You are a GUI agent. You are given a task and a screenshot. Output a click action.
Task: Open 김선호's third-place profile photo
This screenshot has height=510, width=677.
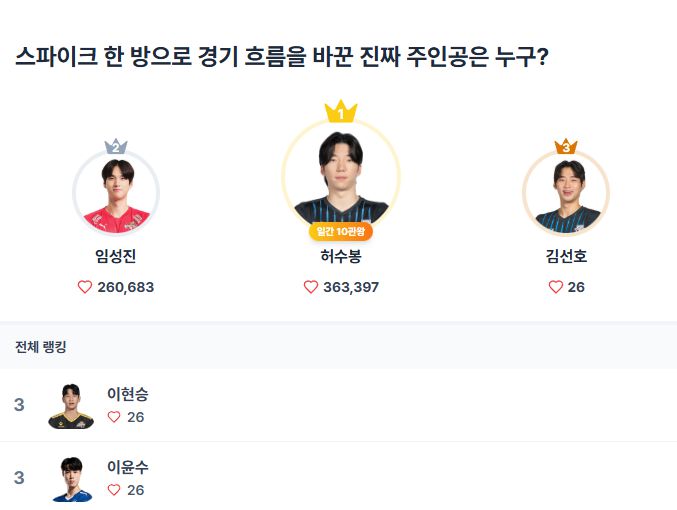566,194
